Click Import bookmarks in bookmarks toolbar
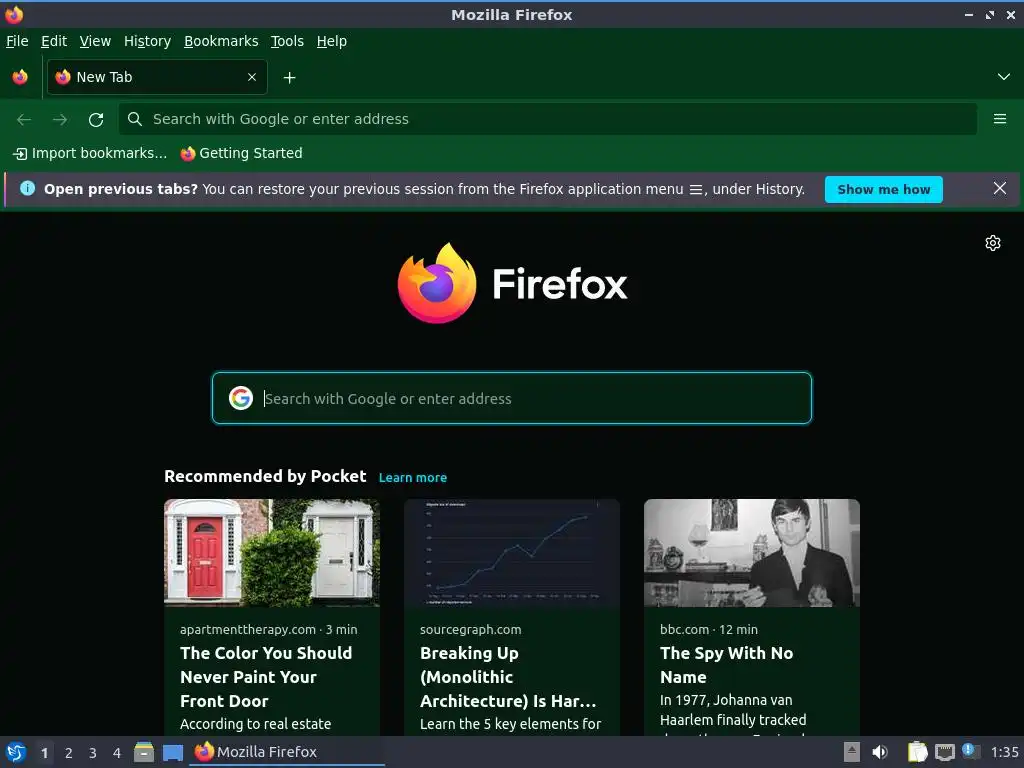The width and height of the screenshot is (1024, 768). [90, 153]
